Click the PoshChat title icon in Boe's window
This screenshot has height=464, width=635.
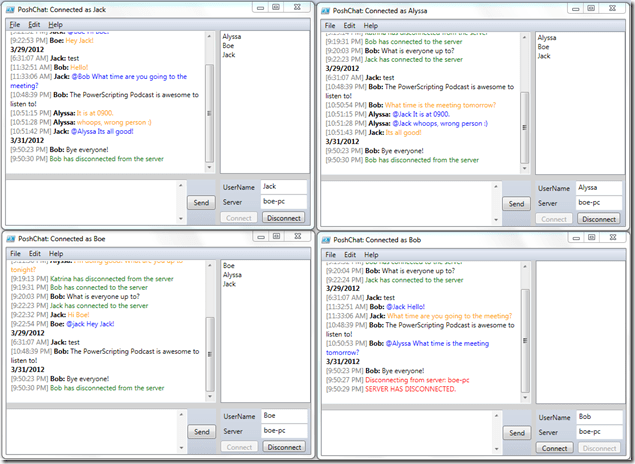pyautogui.click(x=9, y=240)
